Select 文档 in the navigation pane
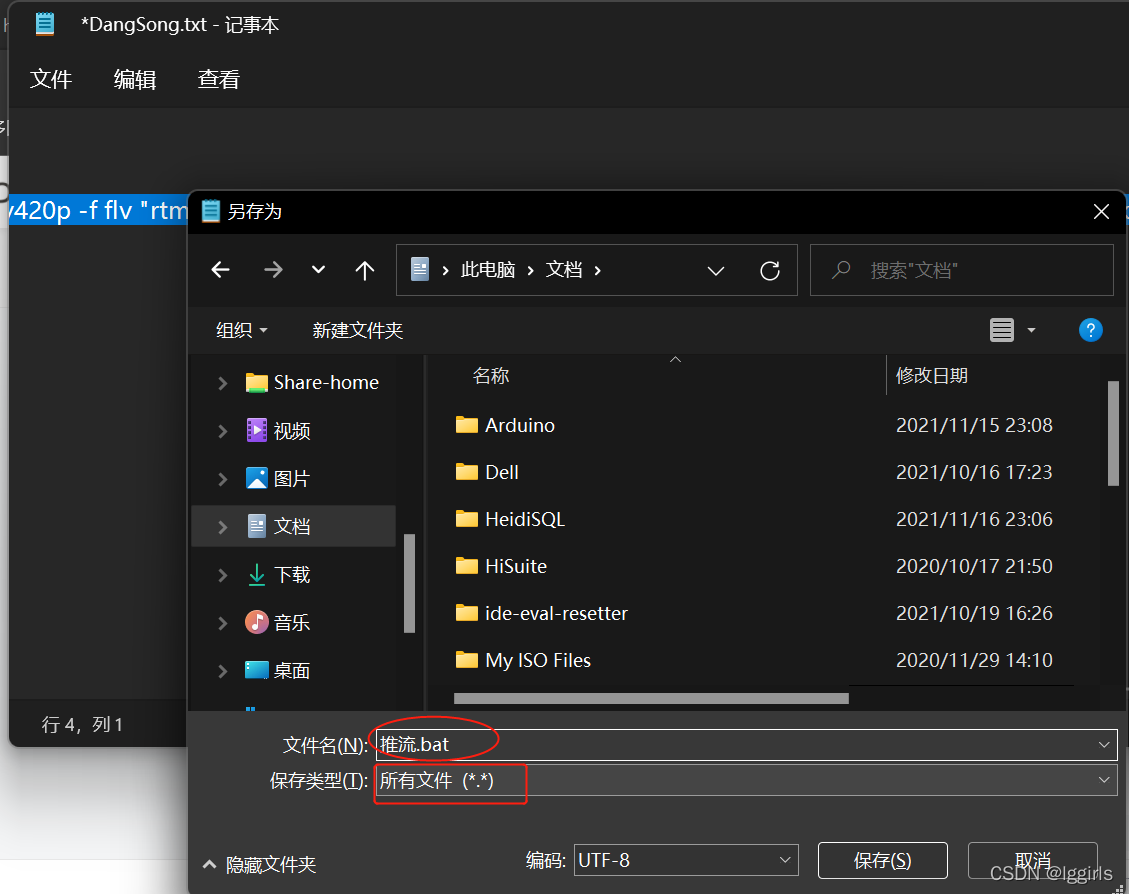Image resolution: width=1129 pixels, height=894 pixels. point(294,526)
